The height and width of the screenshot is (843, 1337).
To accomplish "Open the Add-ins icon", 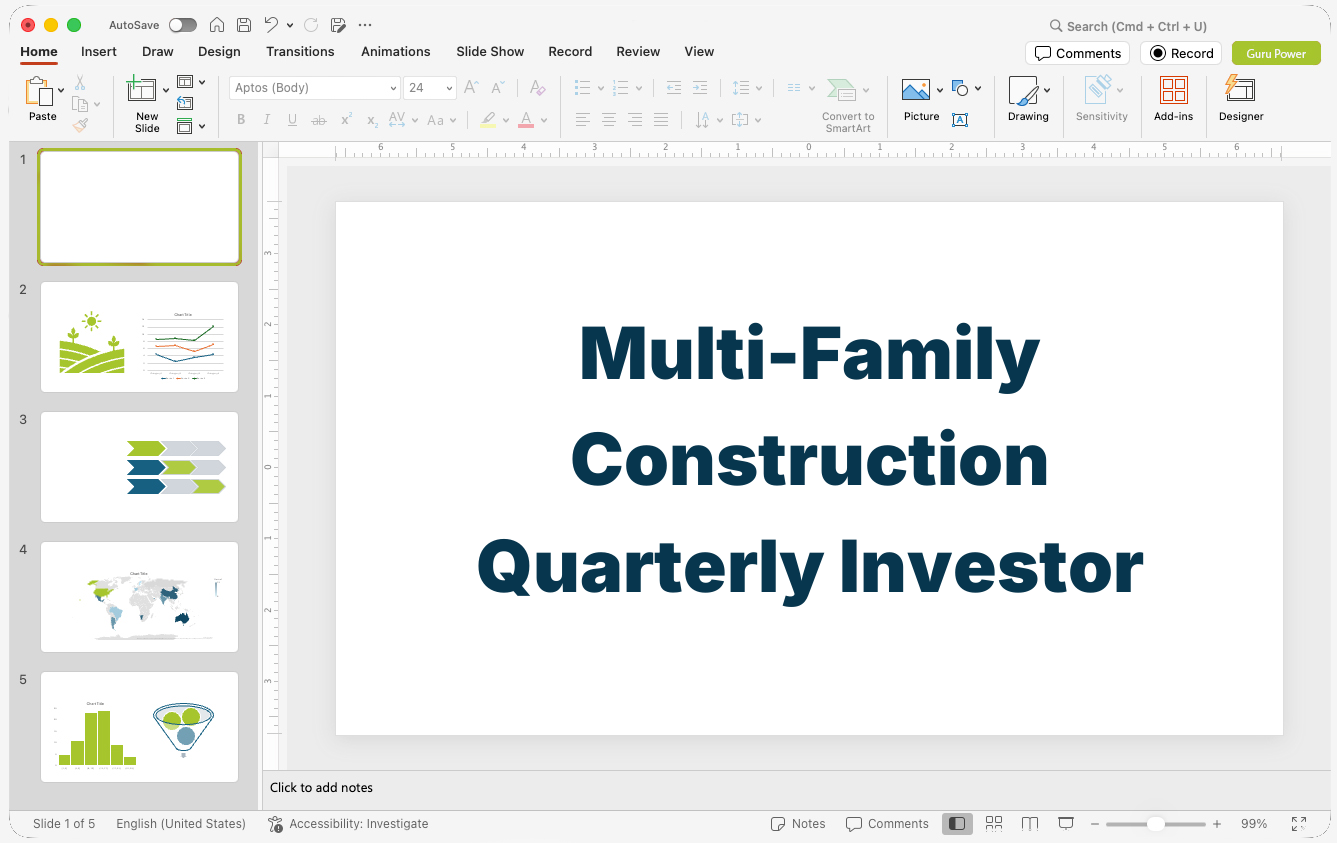I will [1174, 90].
